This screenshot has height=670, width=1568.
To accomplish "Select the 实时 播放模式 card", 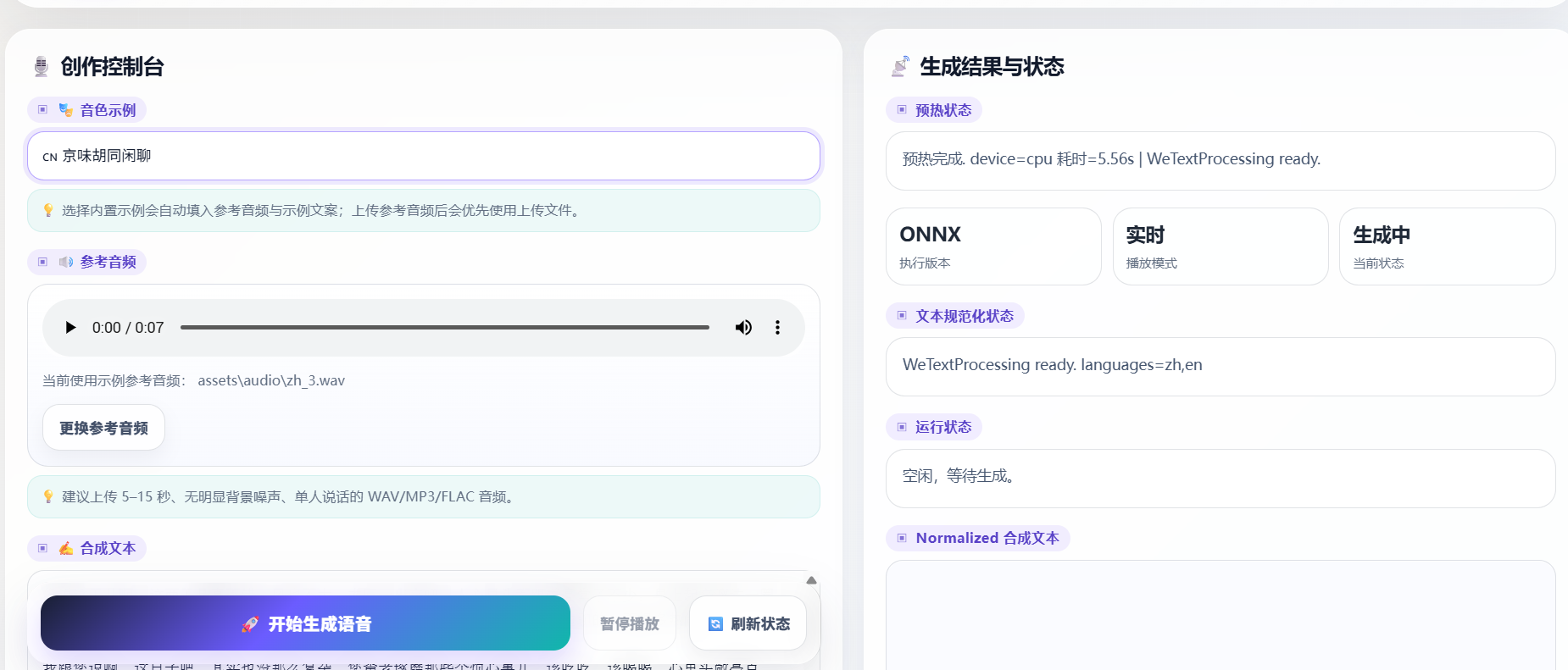I will [1220, 246].
